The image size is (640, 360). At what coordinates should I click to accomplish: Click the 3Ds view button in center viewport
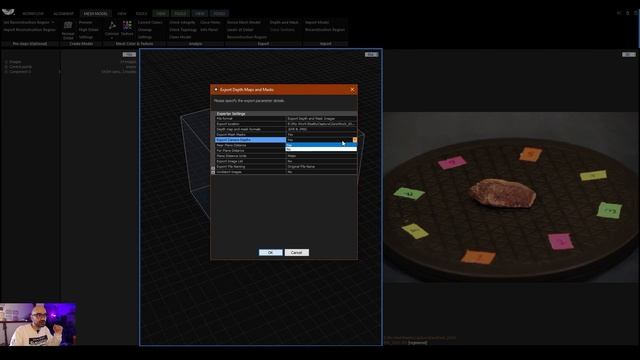[371, 55]
